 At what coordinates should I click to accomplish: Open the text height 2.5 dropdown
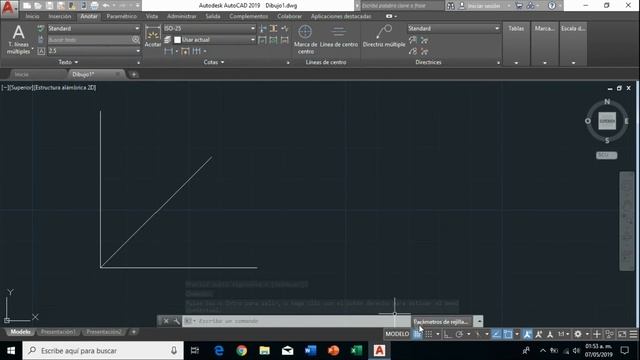point(94,51)
